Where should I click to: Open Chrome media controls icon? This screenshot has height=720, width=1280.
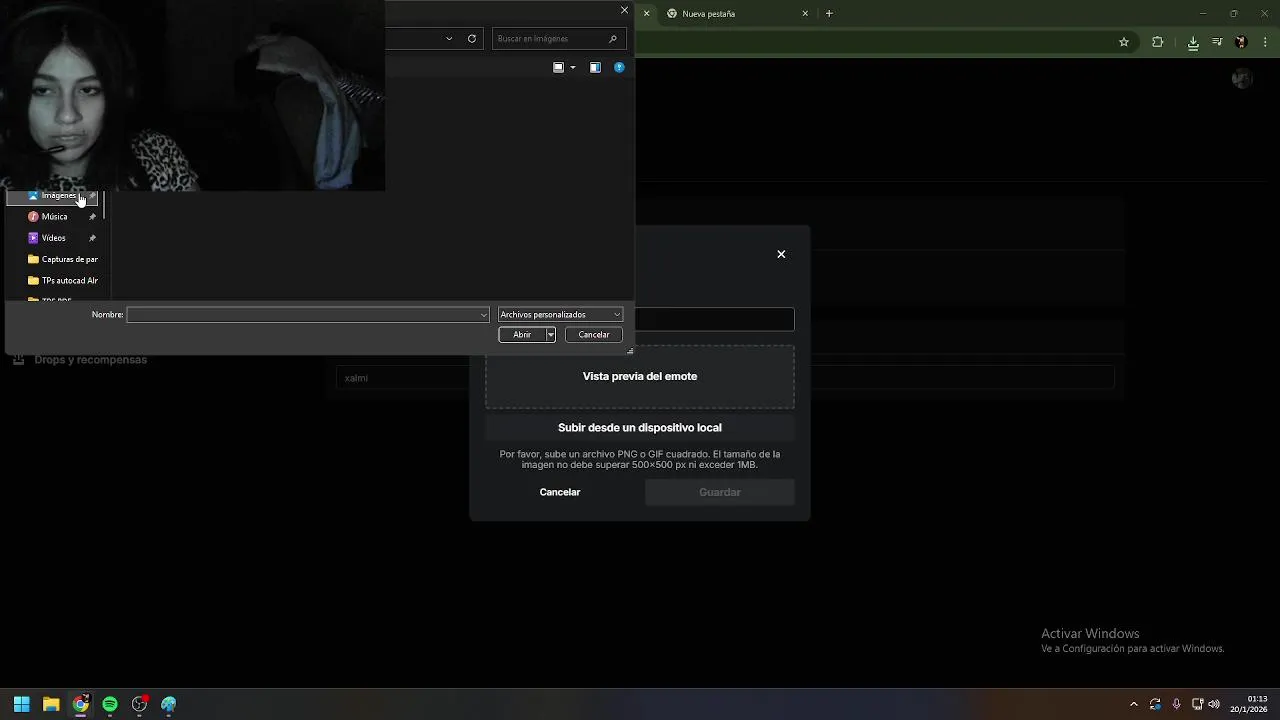click(1217, 42)
